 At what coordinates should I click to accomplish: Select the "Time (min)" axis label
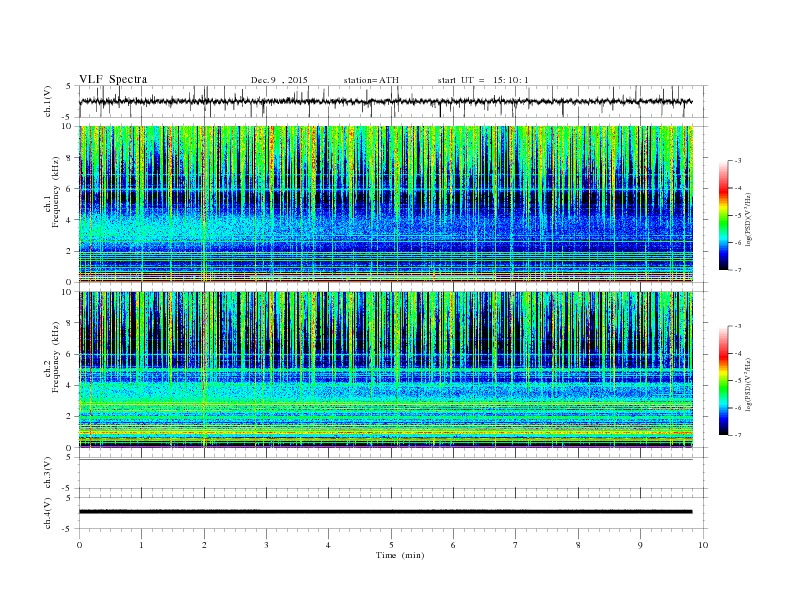coord(400,555)
